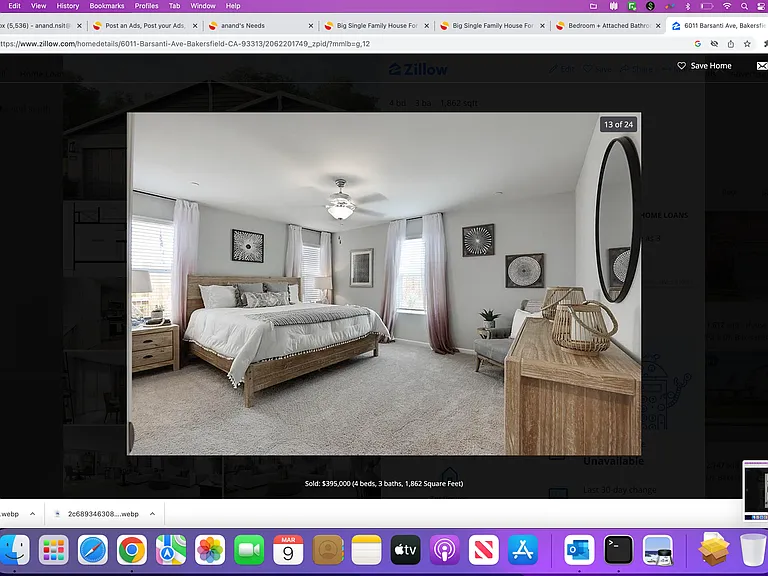
Task: Open Maps from the Dock
Action: click(170, 550)
